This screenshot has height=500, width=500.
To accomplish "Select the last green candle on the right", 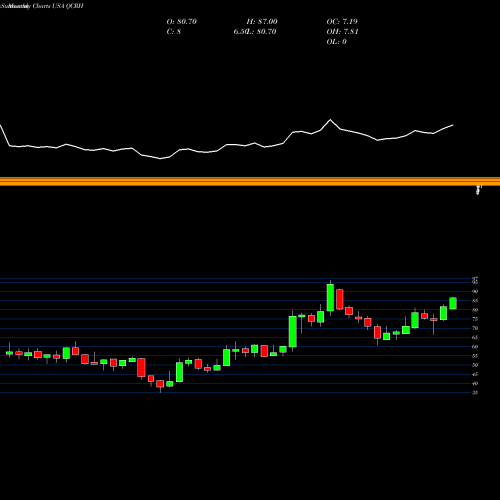I will (x=453, y=303).
